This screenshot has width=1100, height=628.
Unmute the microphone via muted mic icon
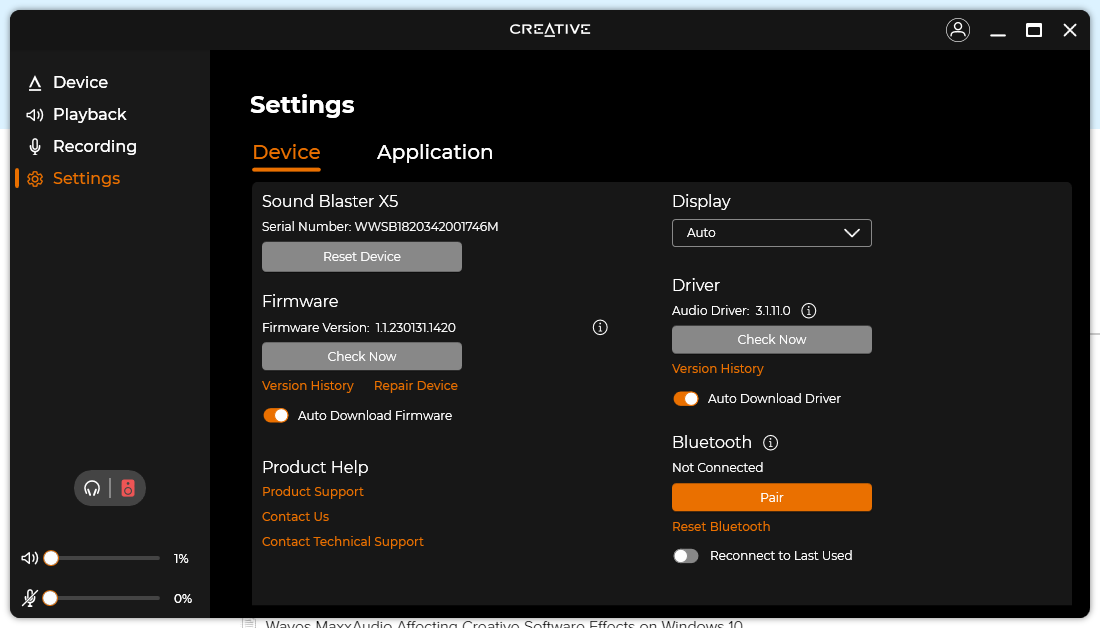(29, 598)
